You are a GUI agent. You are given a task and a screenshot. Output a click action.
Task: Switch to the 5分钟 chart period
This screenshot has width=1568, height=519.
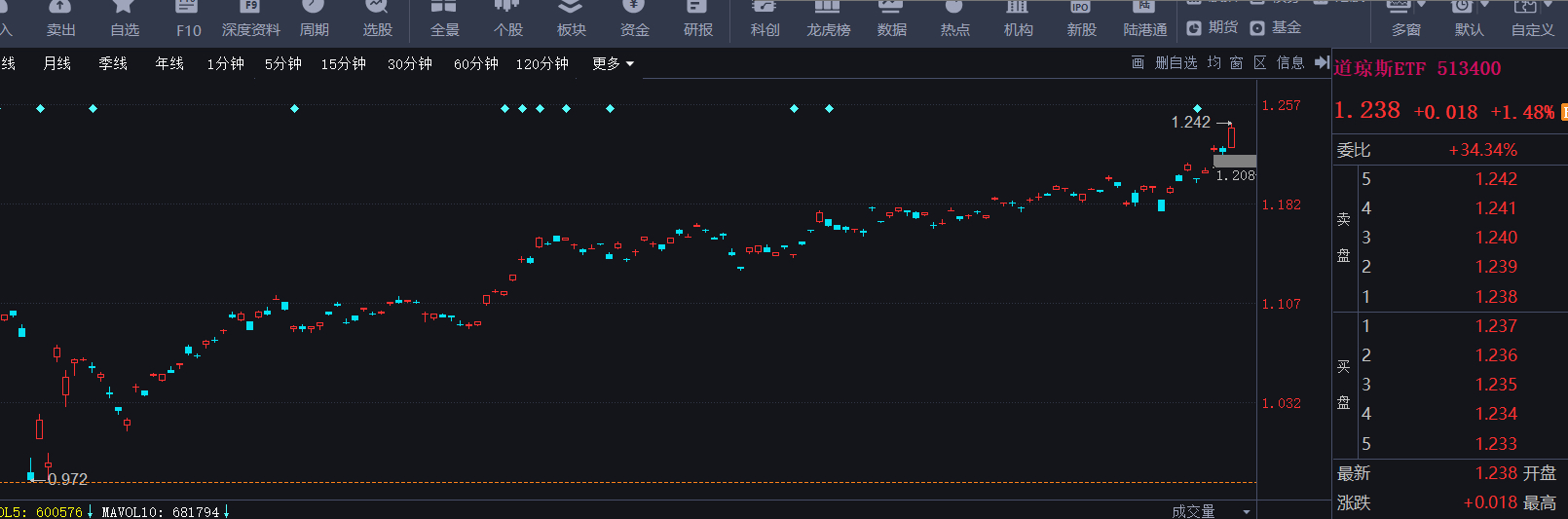pos(282,63)
